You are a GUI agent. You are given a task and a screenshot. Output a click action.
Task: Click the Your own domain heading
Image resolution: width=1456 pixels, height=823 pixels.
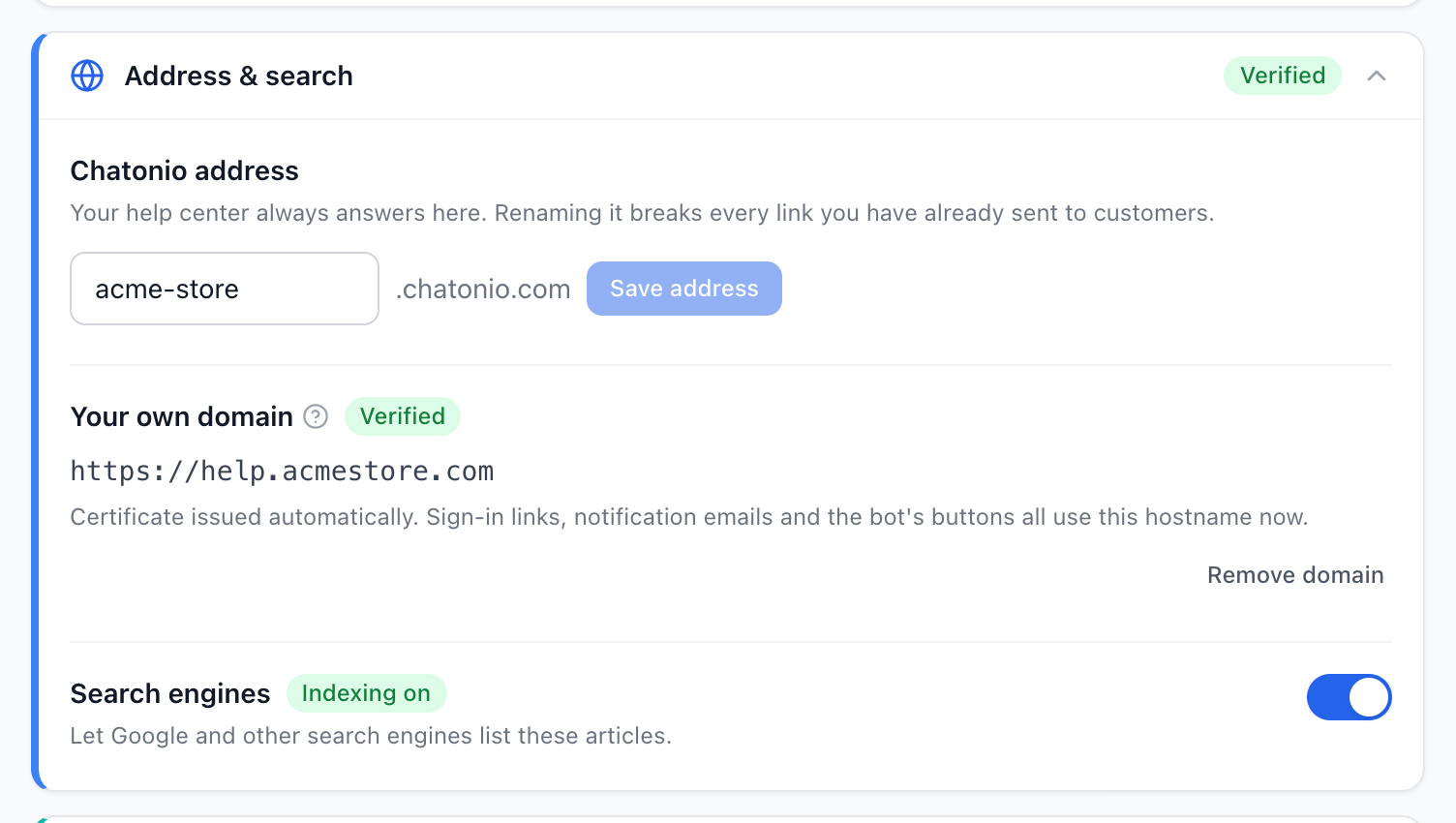(x=182, y=416)
